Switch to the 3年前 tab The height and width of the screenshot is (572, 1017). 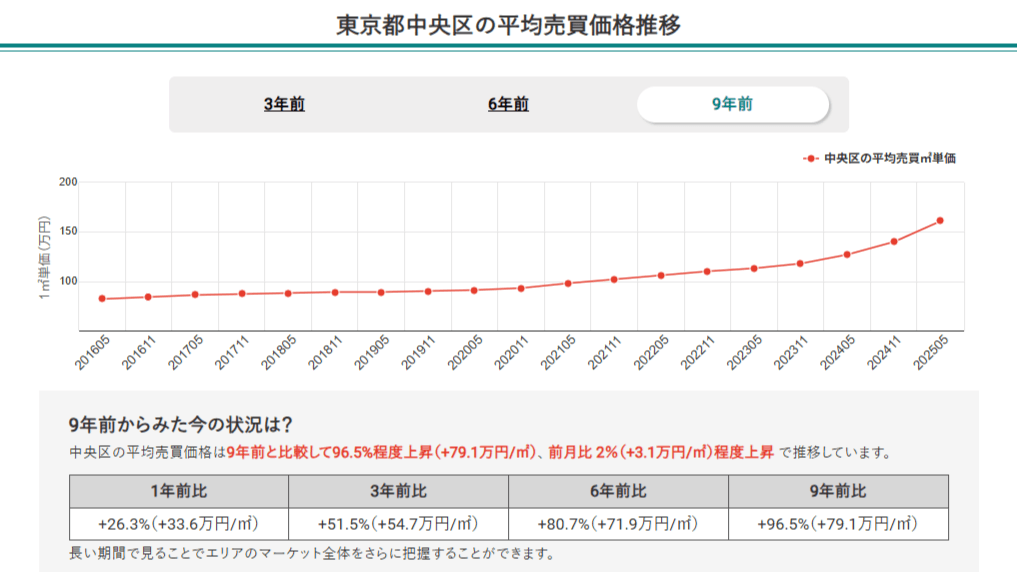(284, 104)
